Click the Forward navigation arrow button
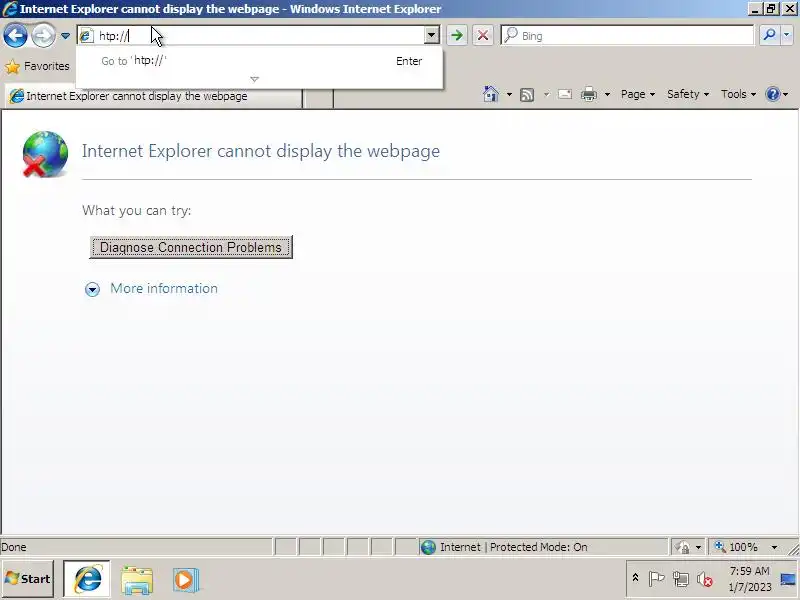 [43, 36]
